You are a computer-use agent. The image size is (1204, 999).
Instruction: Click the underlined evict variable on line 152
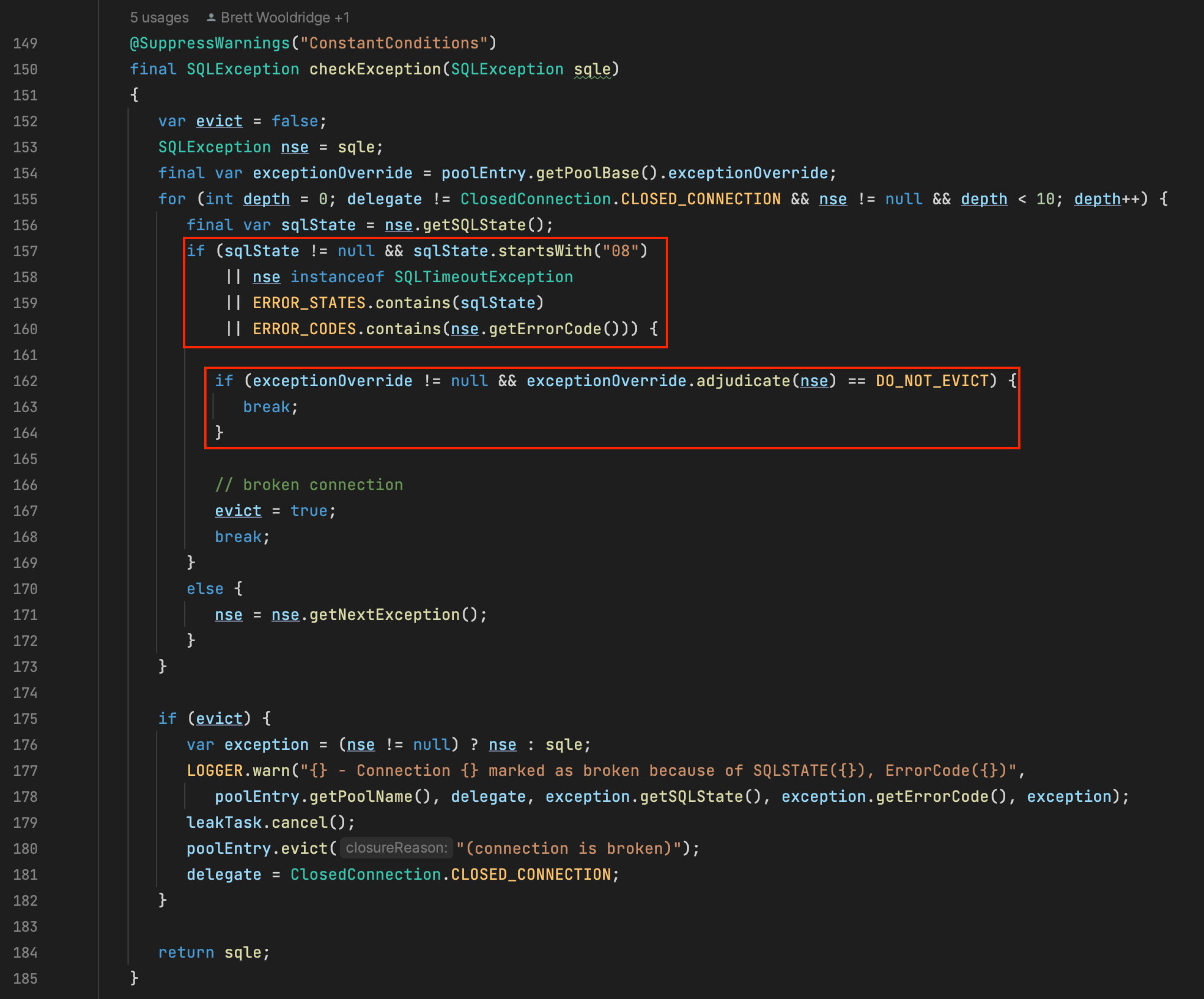219,121
